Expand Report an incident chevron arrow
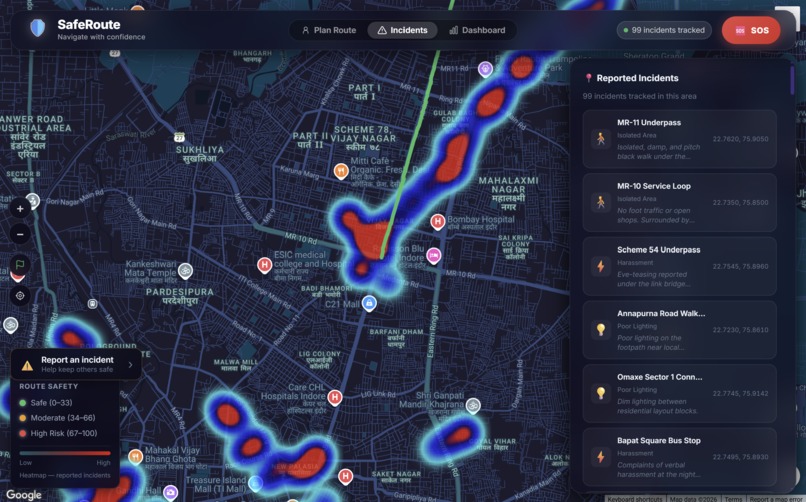Screen dimensions: 806x502 (131, 365)
